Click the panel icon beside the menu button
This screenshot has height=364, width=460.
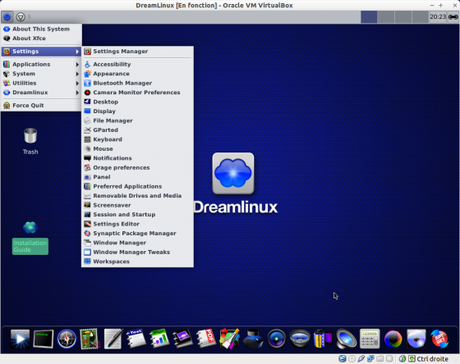click(x=21, y=17)
